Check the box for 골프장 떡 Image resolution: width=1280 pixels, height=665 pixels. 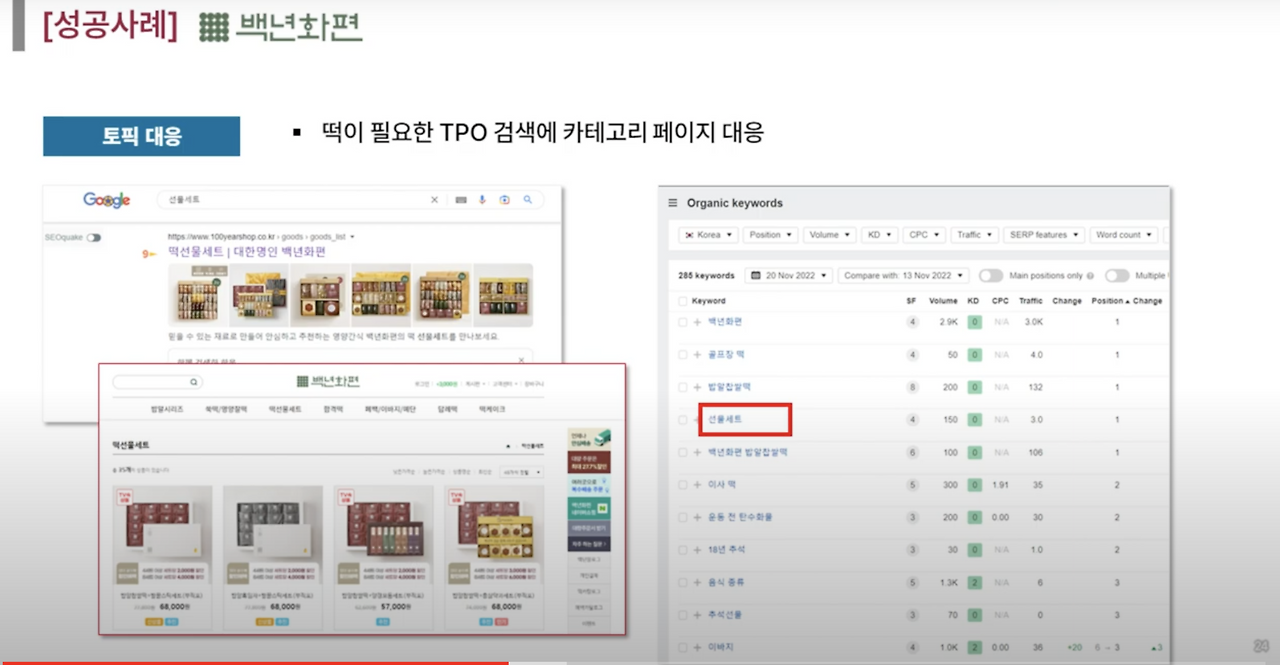[683, 355]
